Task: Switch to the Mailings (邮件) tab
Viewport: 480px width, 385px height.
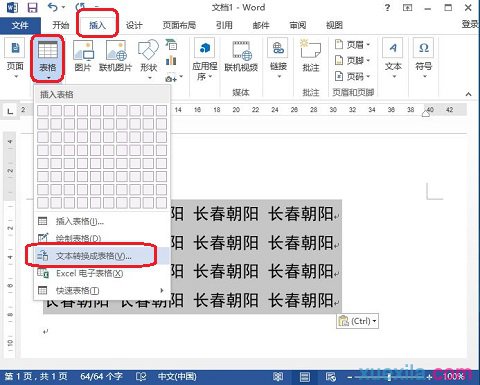Action: [x=260, y=25]
